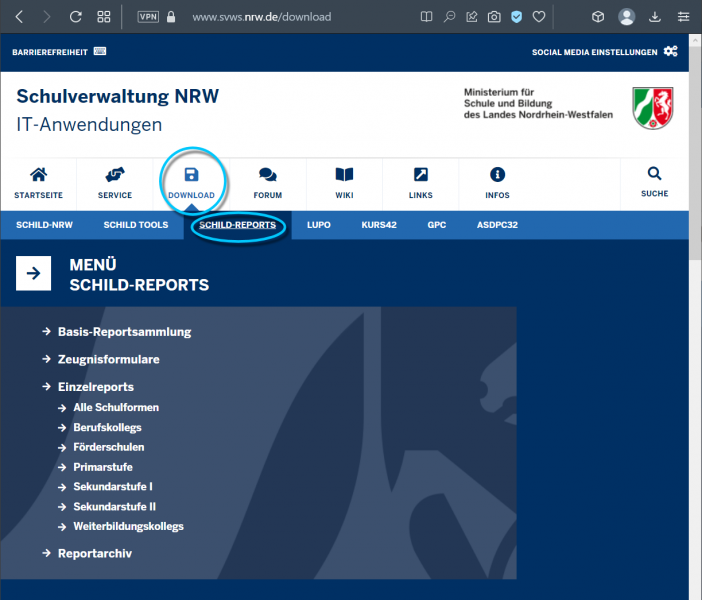Open Alle Schulformen sub-link
The image size is (702, 600).
pyautogui.click(x=116, y=407)
